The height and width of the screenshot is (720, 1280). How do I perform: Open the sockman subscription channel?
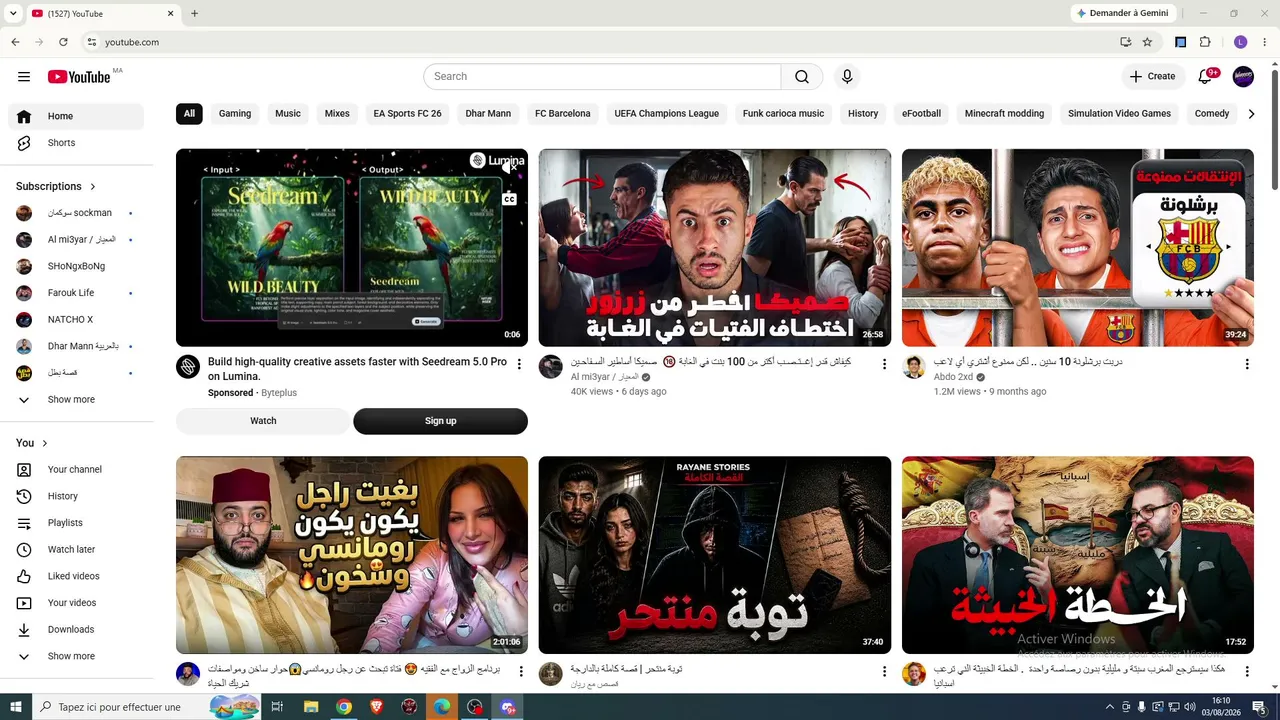pyautogui.click(x=76, y=213)
